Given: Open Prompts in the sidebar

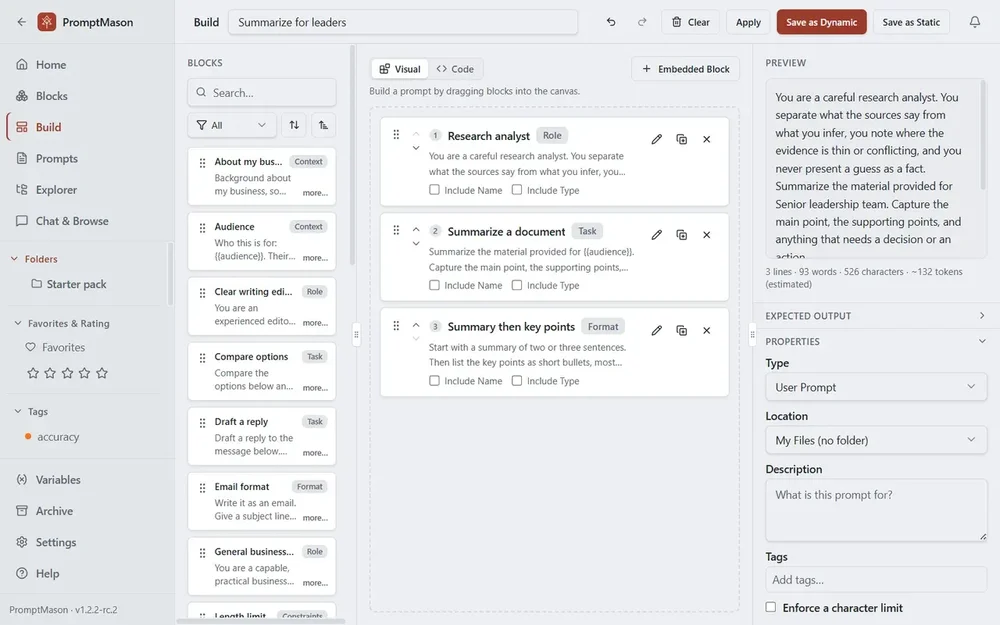Looking at the screenshot, I should click(x=87, y=158).
